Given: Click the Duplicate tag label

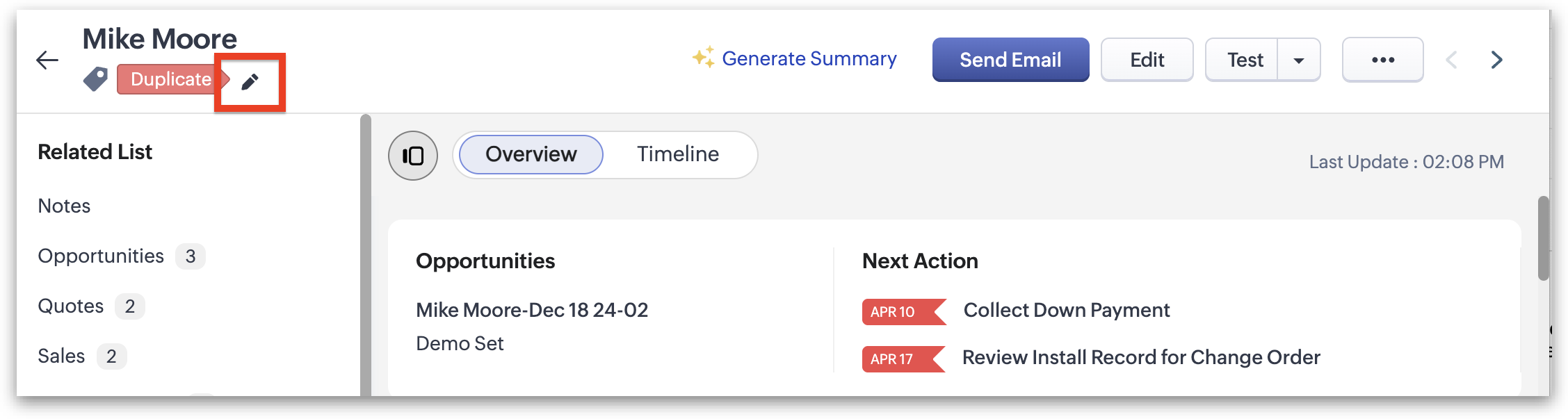Looking at the screenshot, I should point(171,79).
